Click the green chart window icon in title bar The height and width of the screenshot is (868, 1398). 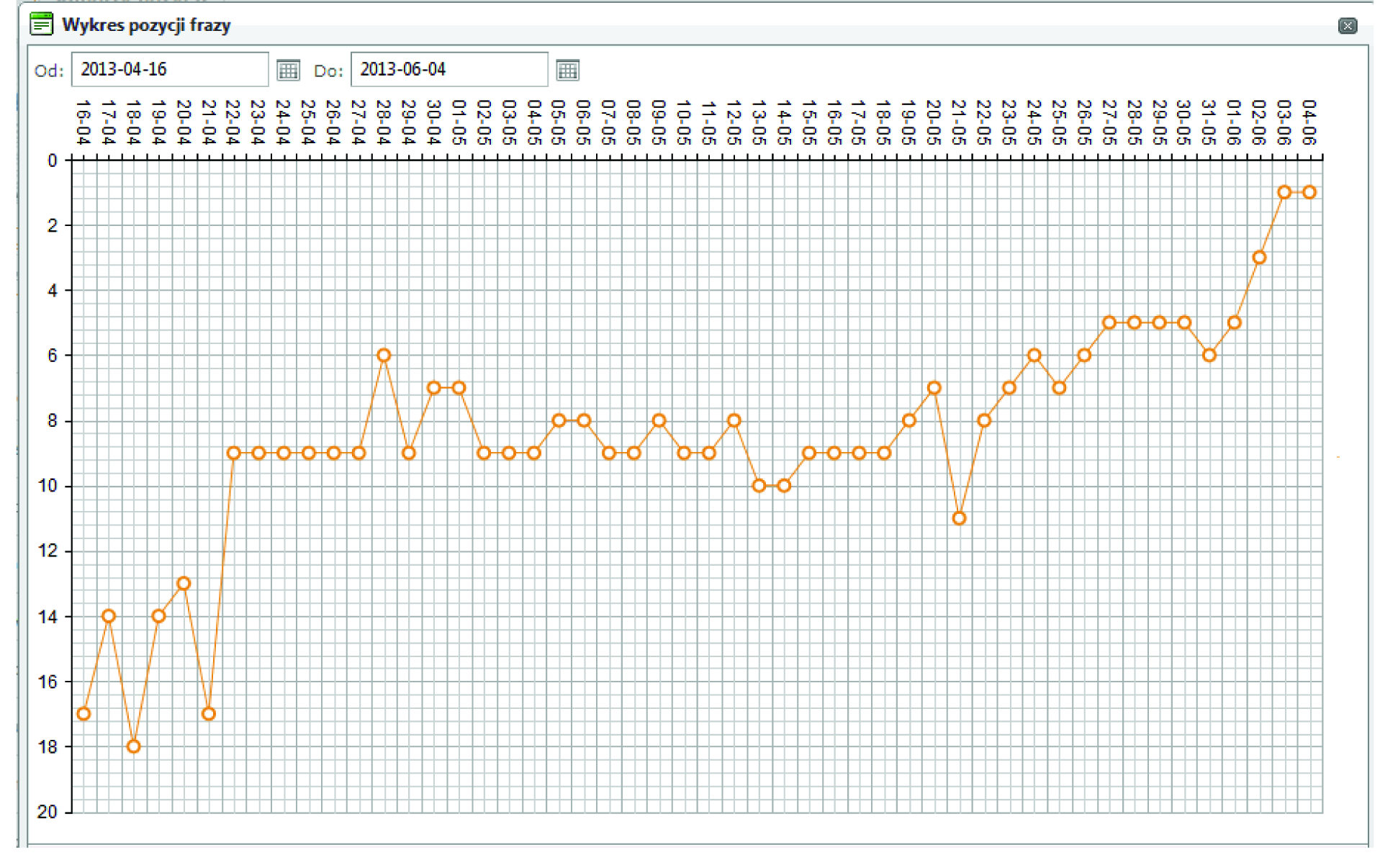coord(42,24)
